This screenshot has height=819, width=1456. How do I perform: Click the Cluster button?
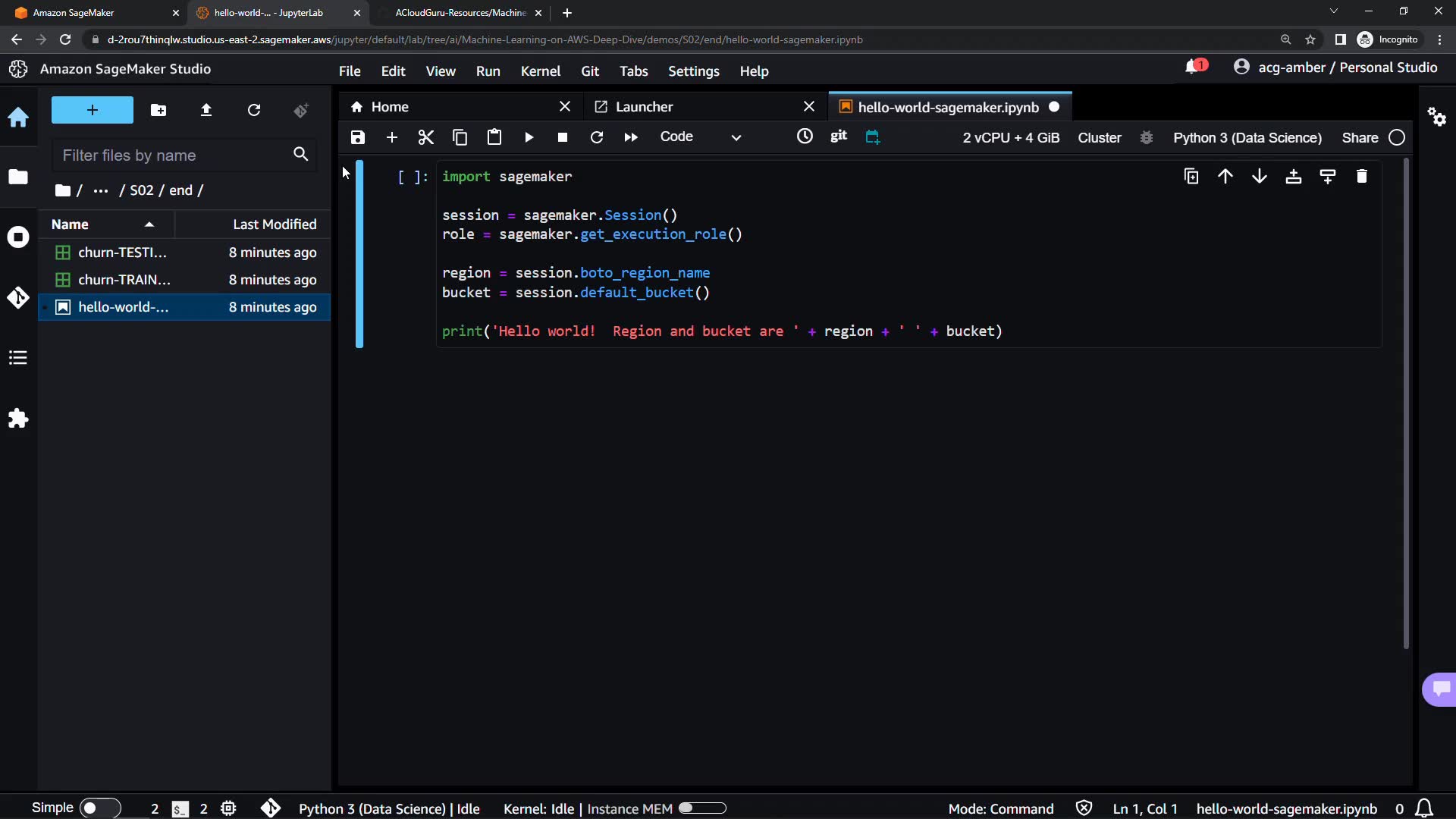pyautogui.click(x=1099, y=138)
